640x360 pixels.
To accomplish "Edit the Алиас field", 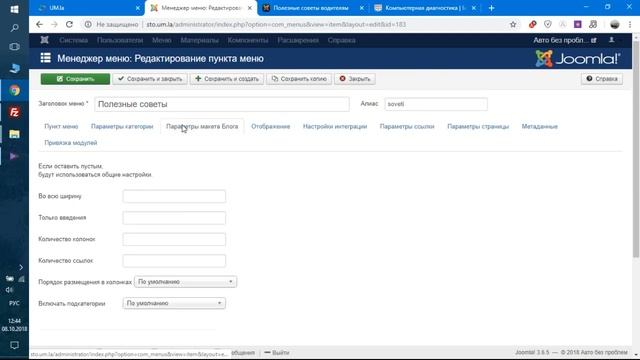I will click(436, 104).
